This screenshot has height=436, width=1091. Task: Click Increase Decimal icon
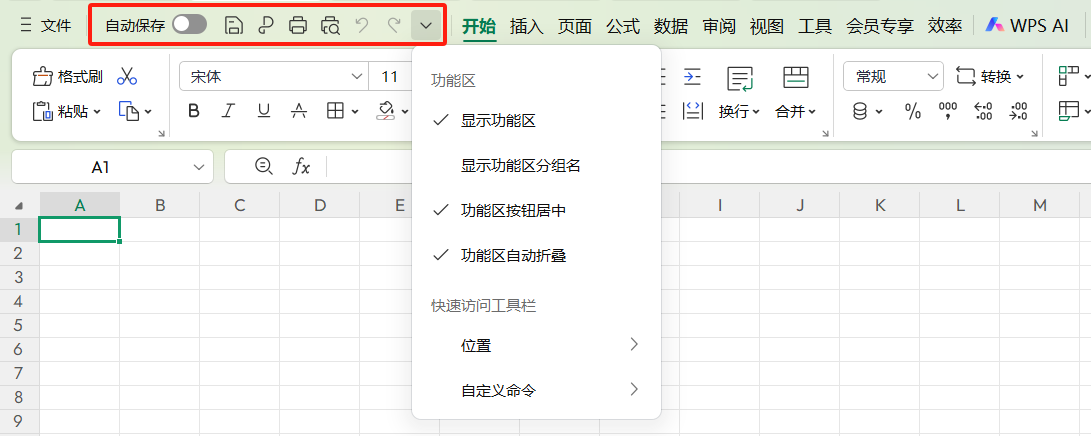point(983,111)
